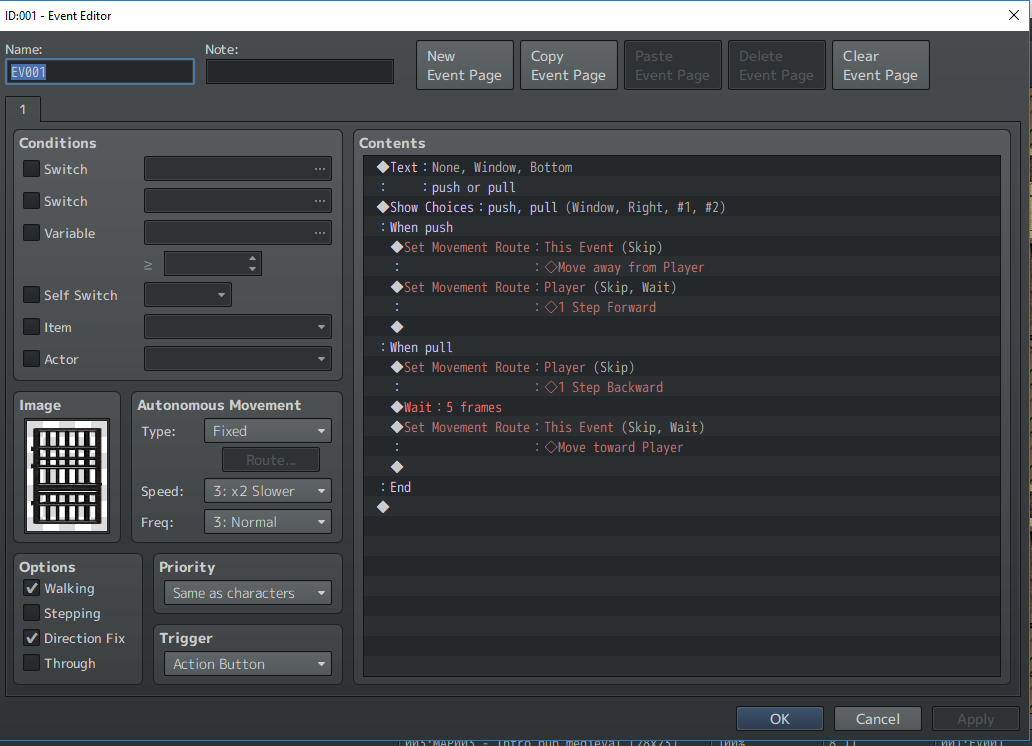Click empty diamond under pull branch
Image resolution: width=1032 pixels, height=746 pixels.
point(397,467)
